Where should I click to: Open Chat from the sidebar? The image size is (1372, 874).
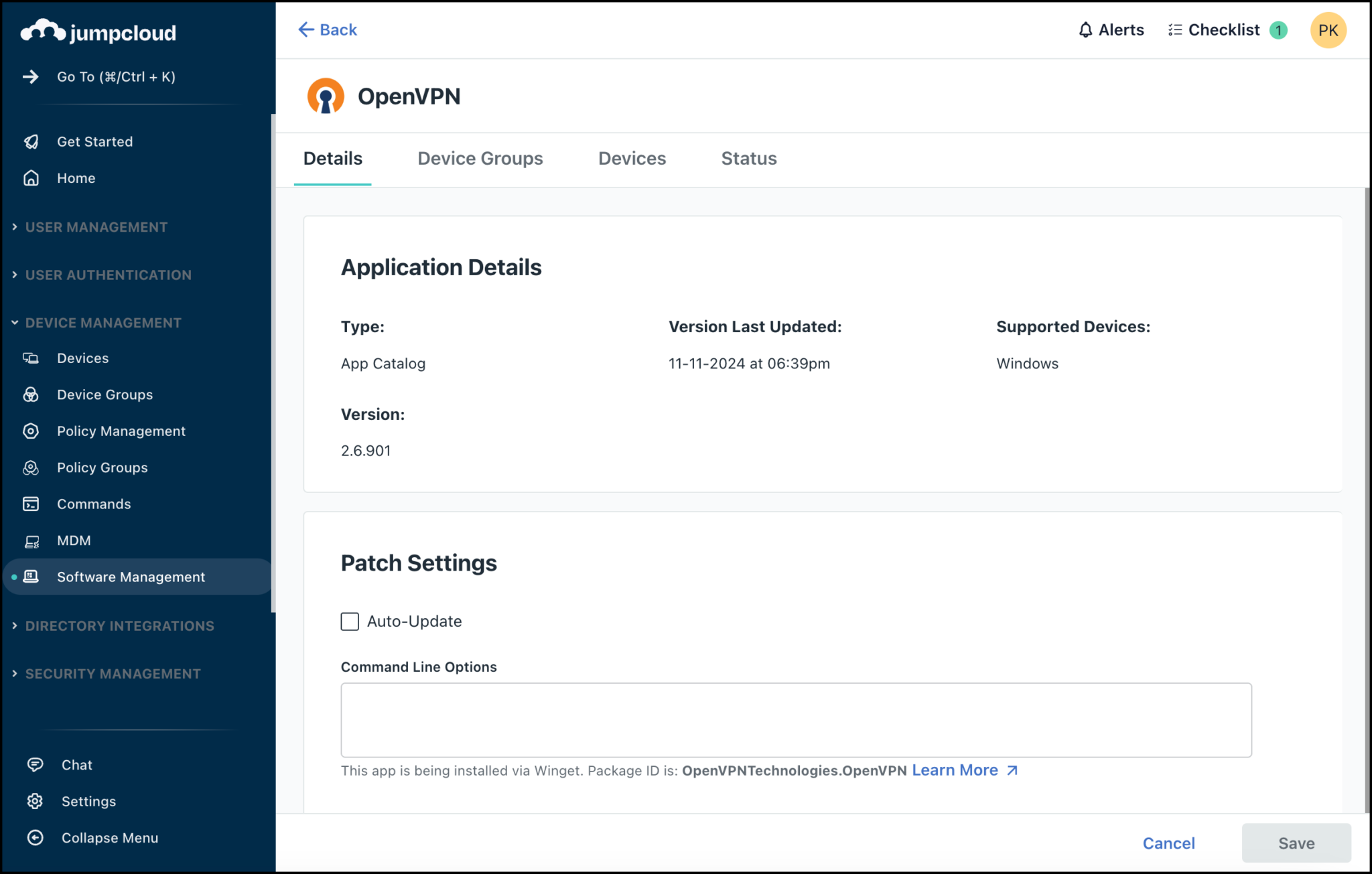tap(76, 764)
